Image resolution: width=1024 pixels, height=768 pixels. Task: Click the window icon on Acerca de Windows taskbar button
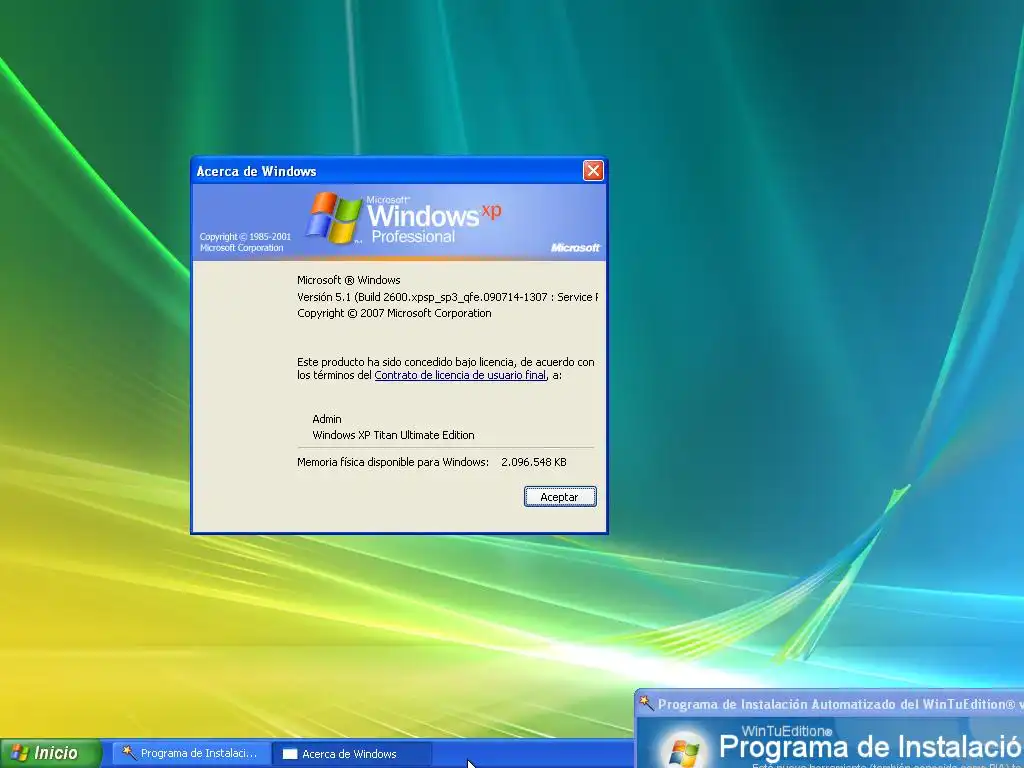290,754
